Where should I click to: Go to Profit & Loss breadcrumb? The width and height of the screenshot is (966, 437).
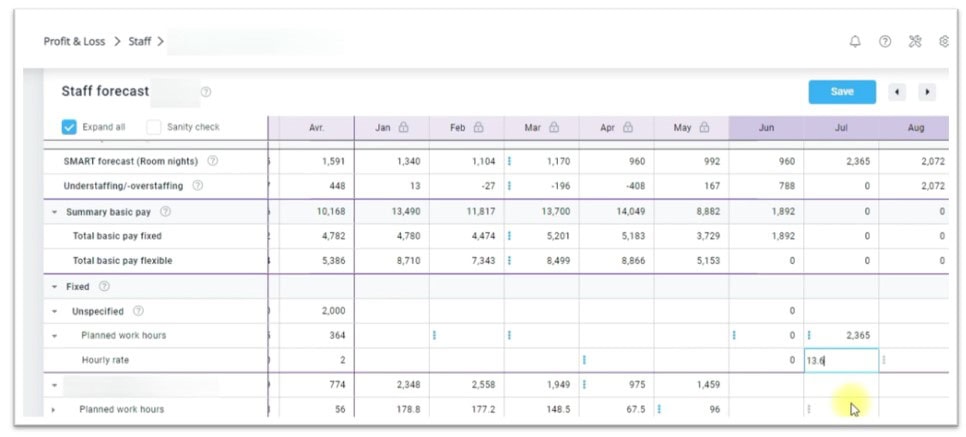[74, 41]
